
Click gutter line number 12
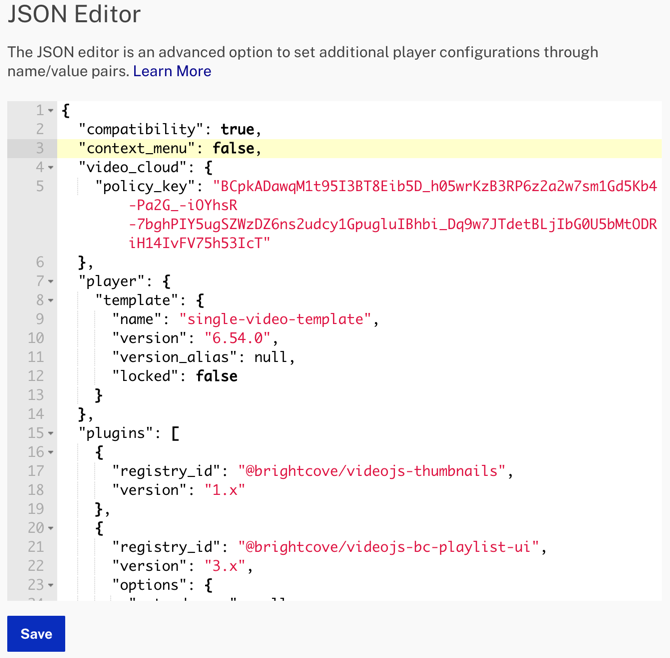coord(36,376)
